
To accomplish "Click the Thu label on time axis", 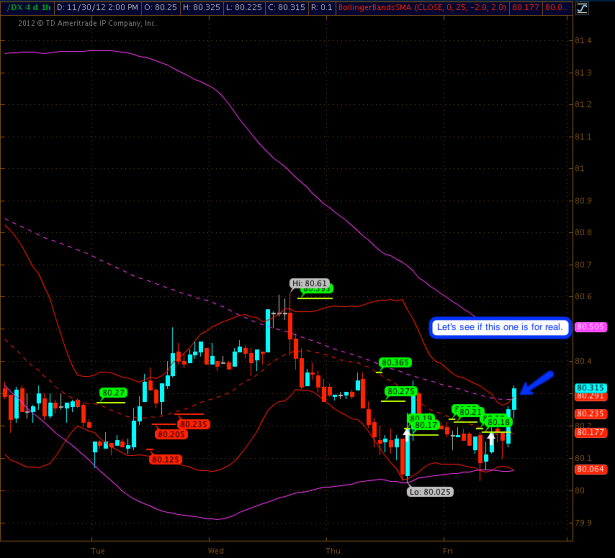I will point(332,550).
